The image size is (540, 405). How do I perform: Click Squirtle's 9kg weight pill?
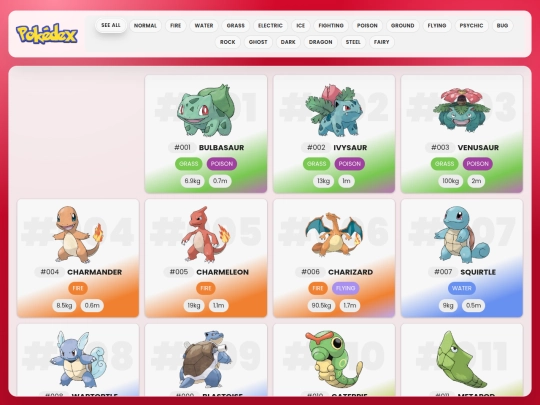tap(448, 305)
